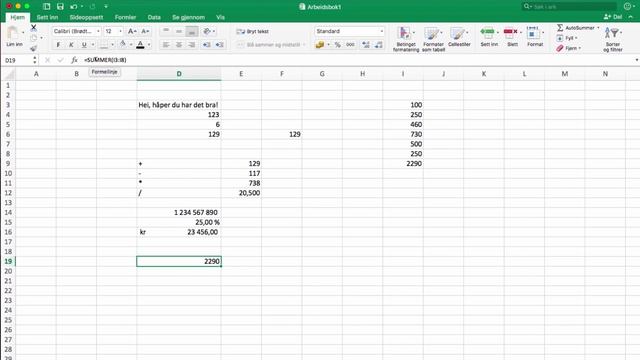Image resolution: width=640 pixels, height=360 pixels.
Task: Open the underline style dropdown arrow
Action: [93, 45]
